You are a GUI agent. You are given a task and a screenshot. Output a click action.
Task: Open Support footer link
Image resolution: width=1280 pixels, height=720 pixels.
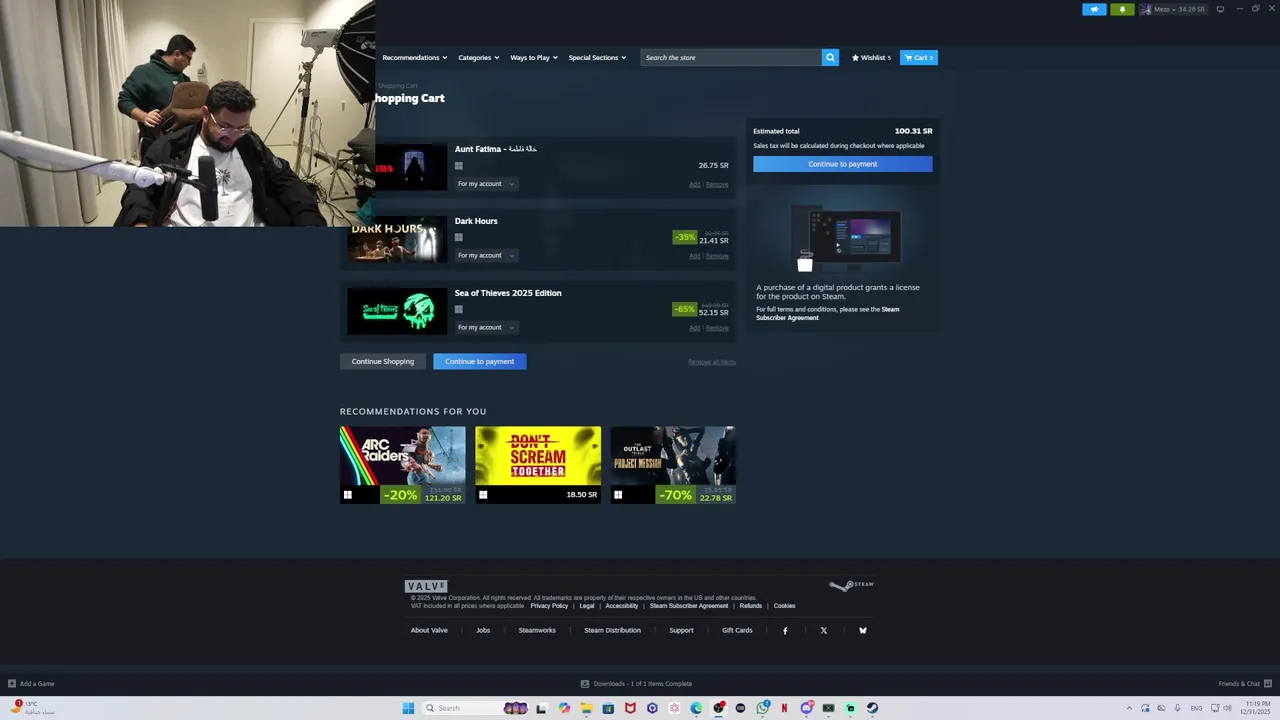coord(681,630)
